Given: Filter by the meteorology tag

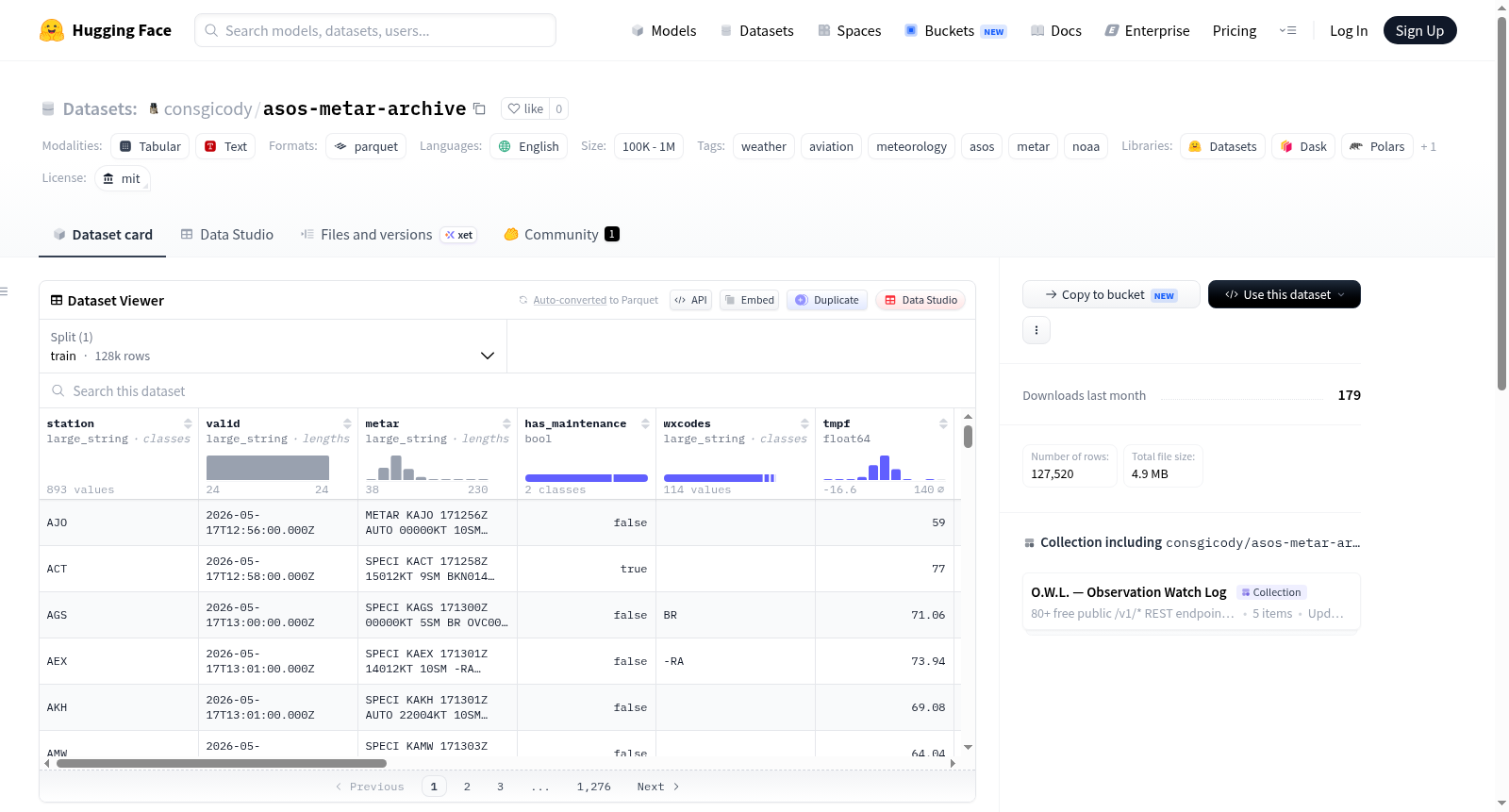Looking at the screenshot, I should [911, 146].
